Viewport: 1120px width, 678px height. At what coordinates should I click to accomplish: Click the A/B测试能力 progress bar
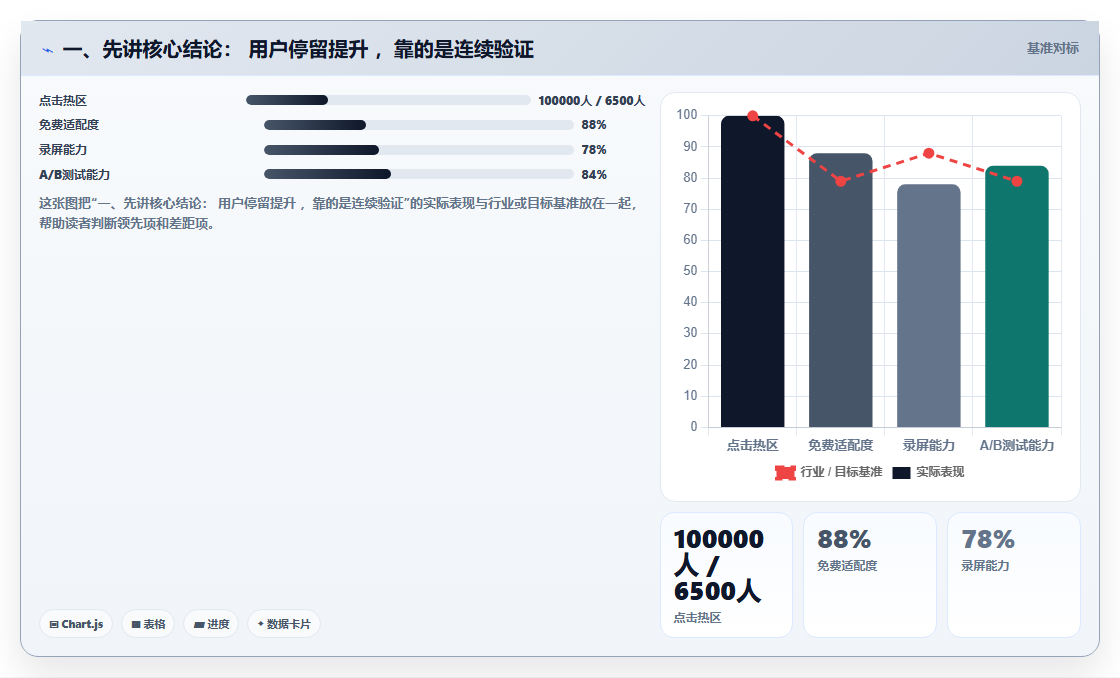tap(419, 174)
